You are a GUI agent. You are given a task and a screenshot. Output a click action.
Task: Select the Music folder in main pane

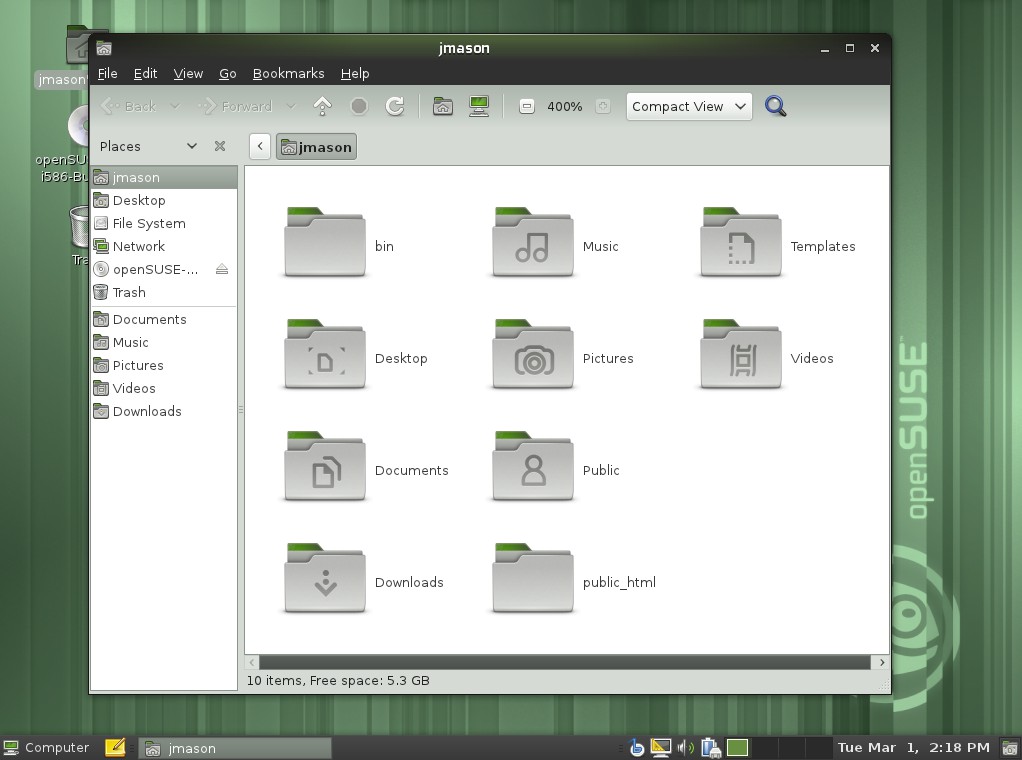pyautogui.click(x=533, y=242)
